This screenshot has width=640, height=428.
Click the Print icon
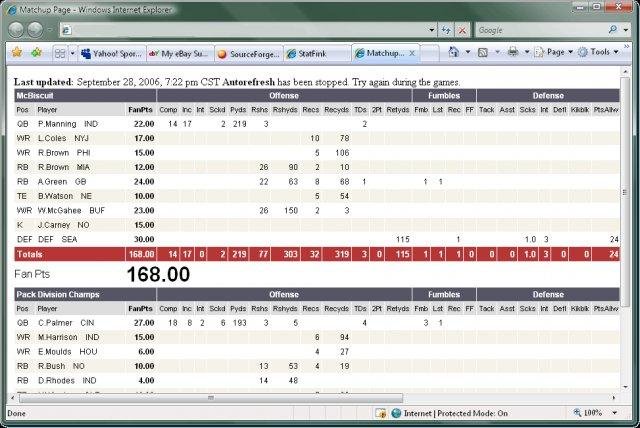(513, 52)
